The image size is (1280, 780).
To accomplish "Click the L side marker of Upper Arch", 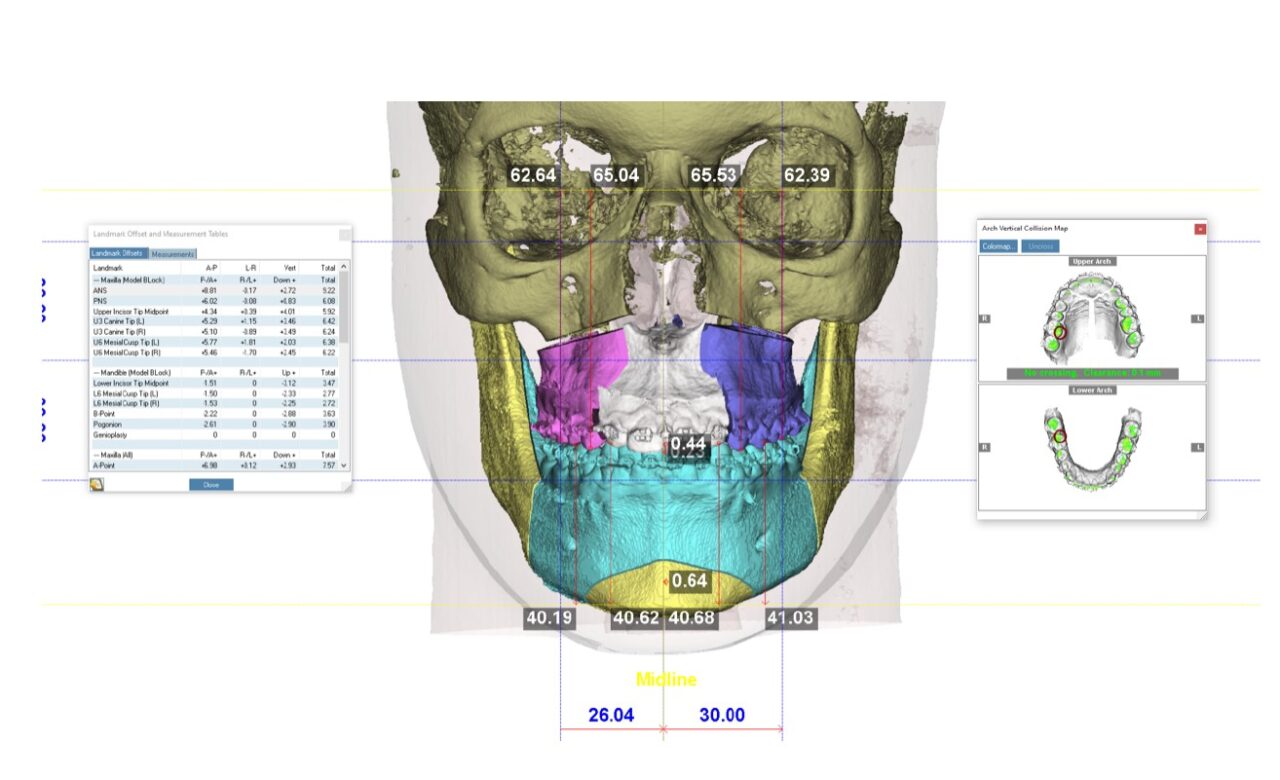I will [x=1197, y=319].
